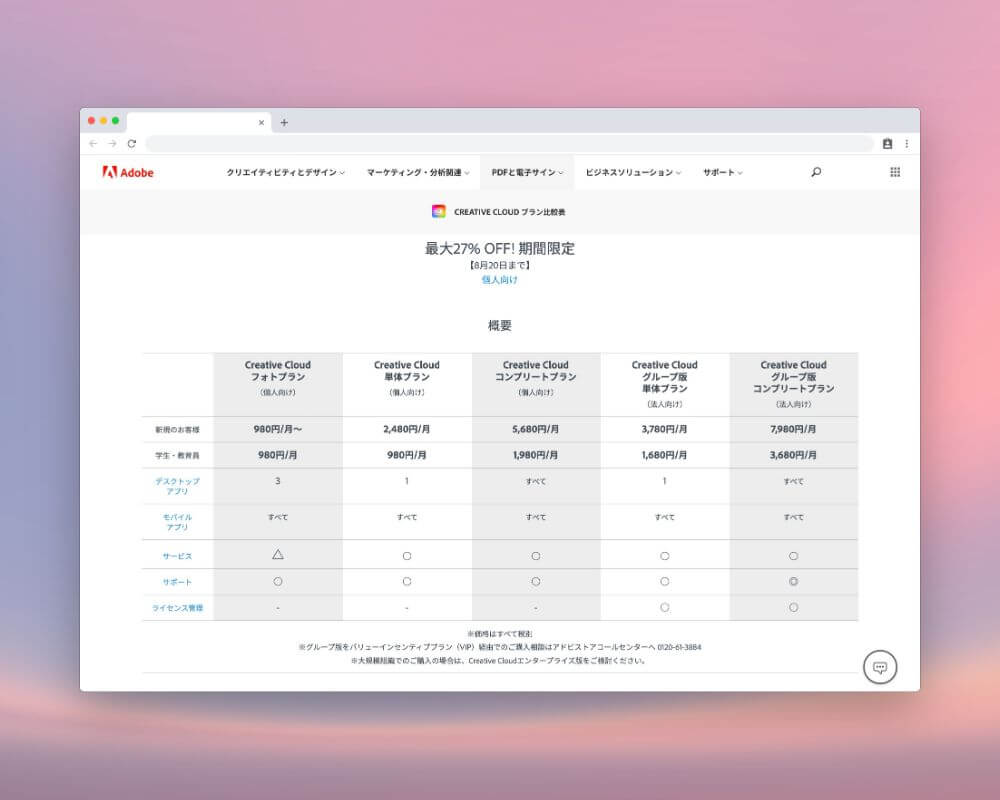Click the 学生・教育員 row label

pos(177,456)
